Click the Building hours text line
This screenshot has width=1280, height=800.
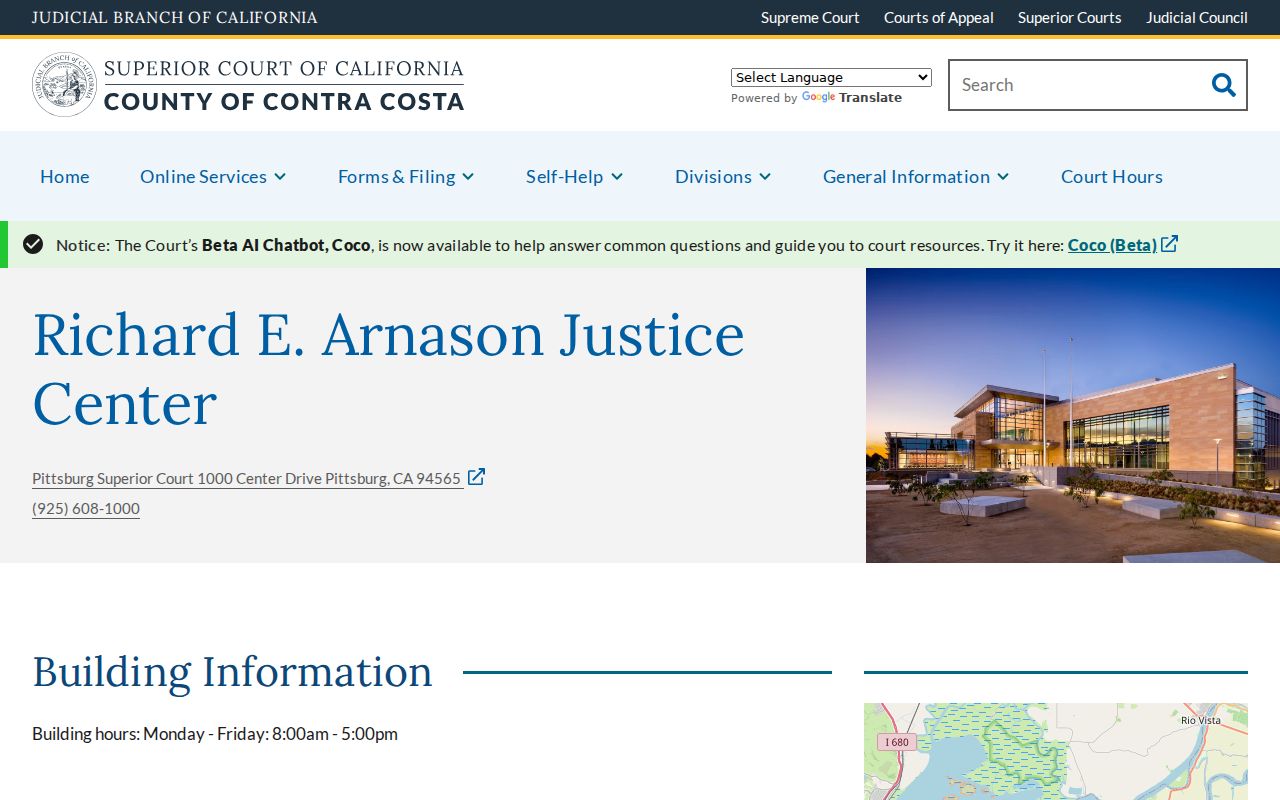215,733
